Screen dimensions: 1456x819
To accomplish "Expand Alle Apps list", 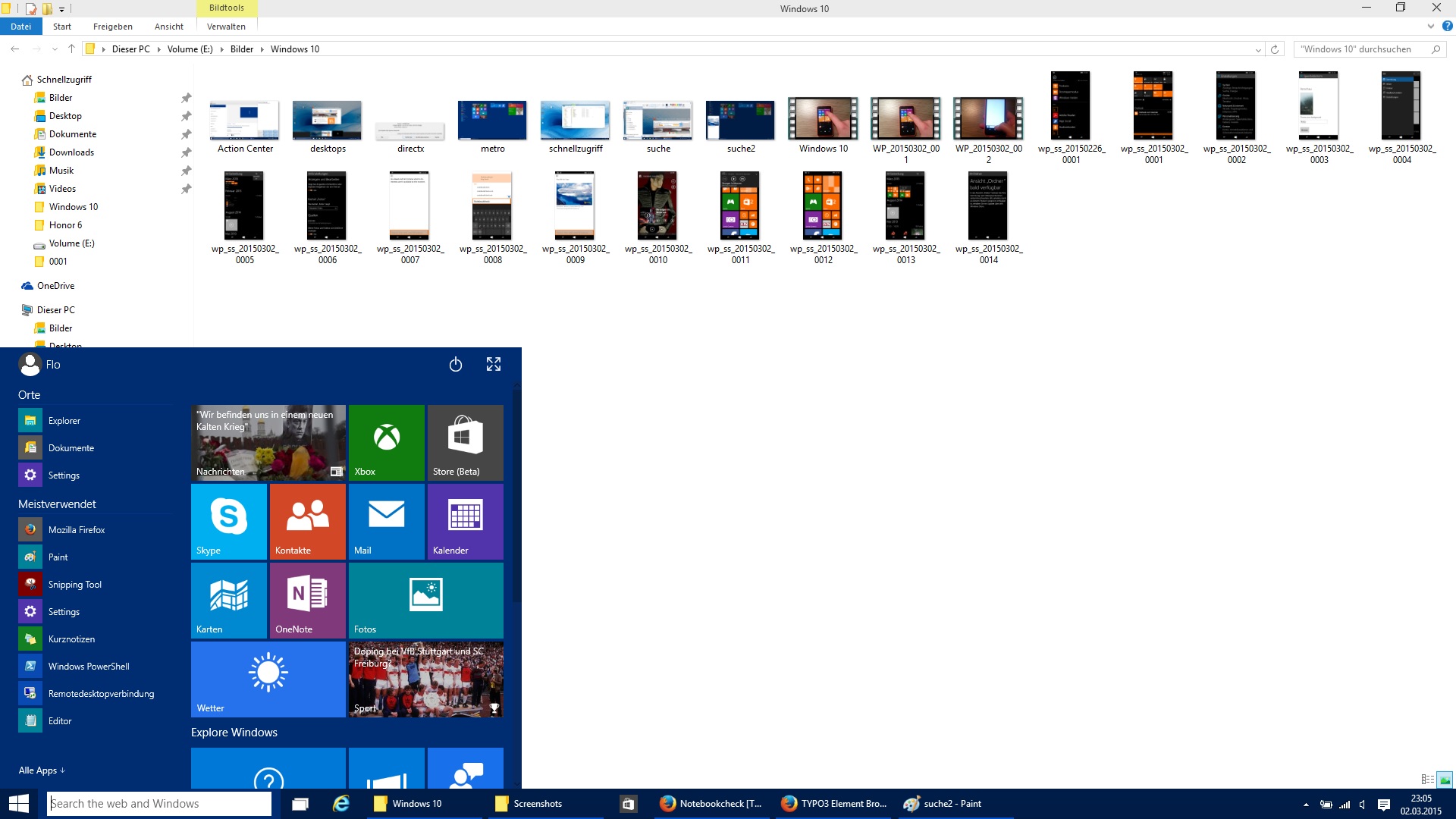I will pyautogui.click(x=42, y=770).
